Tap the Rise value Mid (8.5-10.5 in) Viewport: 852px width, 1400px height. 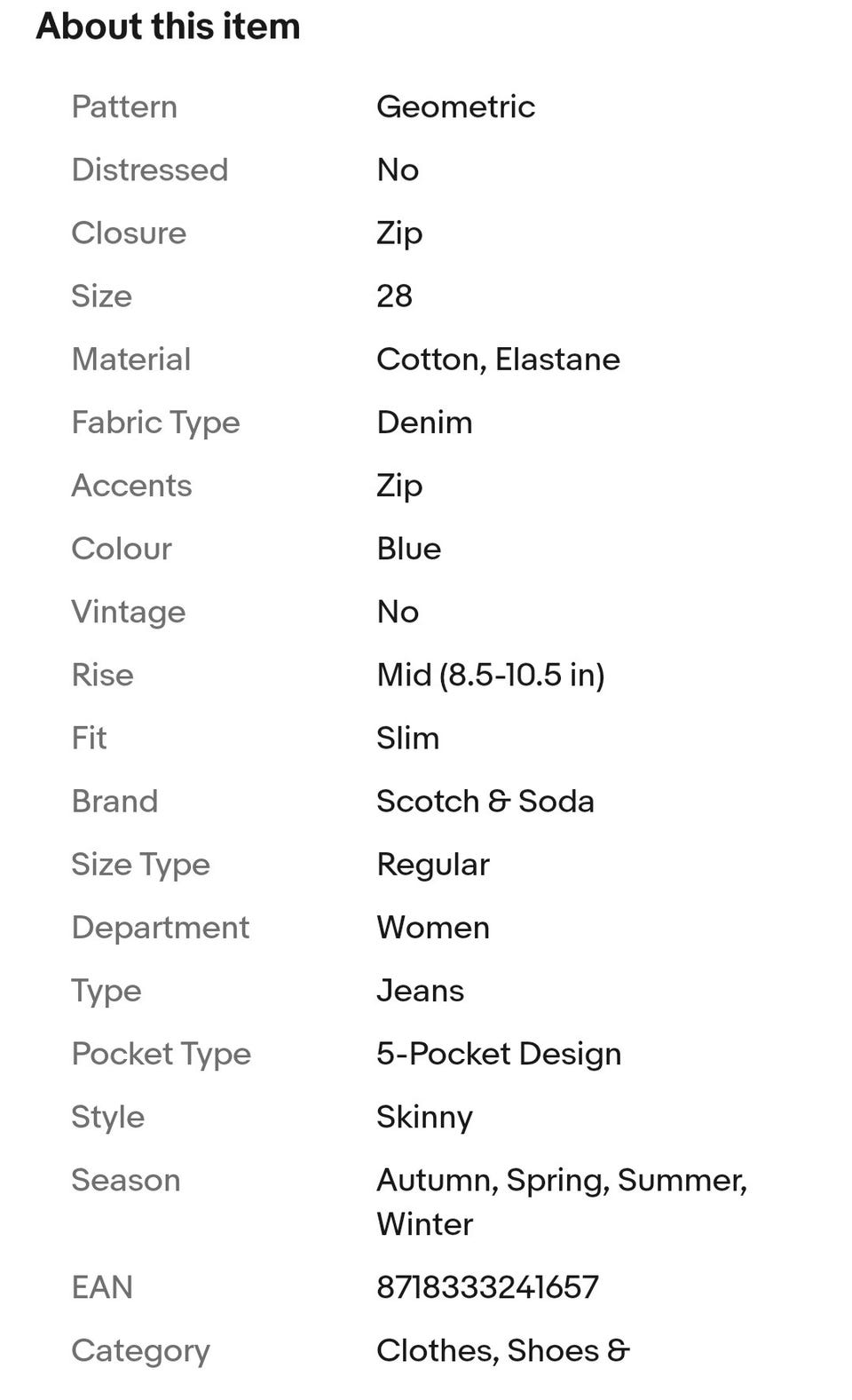click(x=491, y=675)
